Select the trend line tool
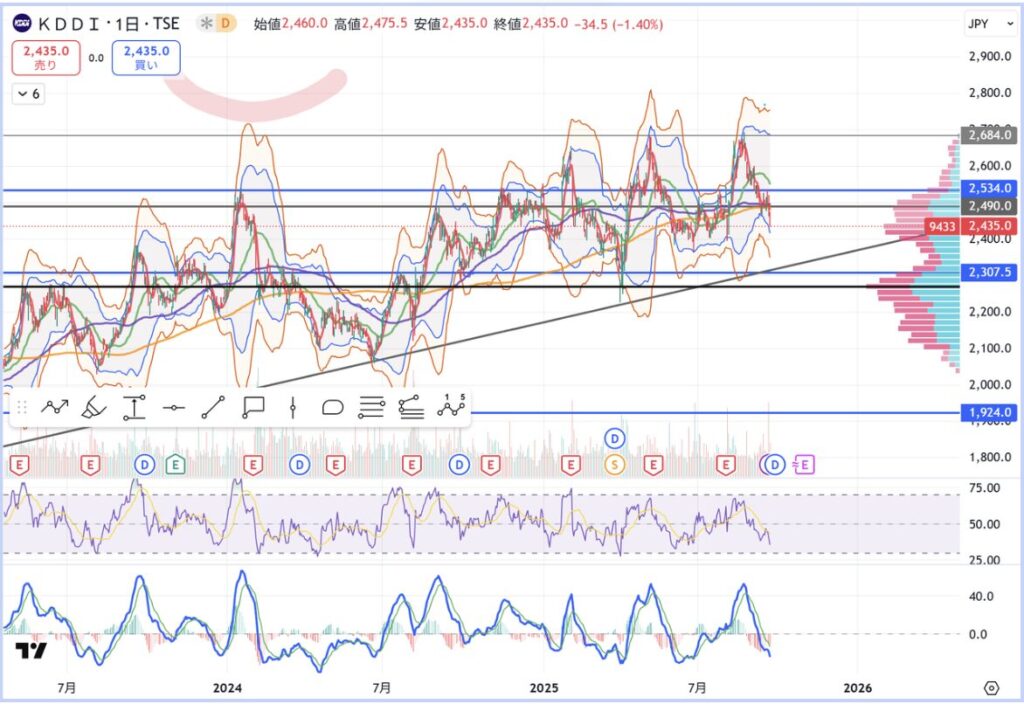The width and height of the screenshot is (1024, 704). pos(212,407)
